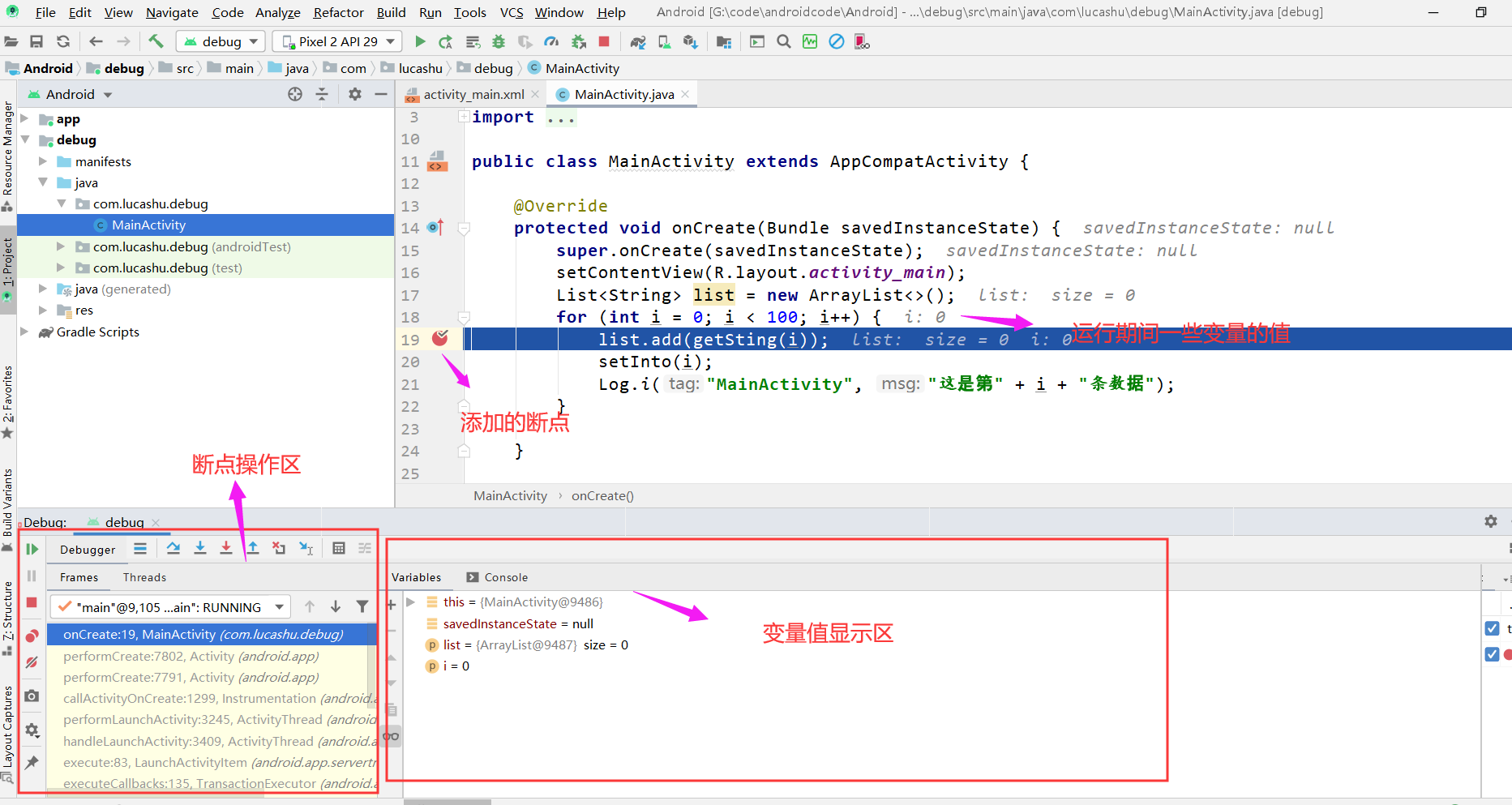Viewport: 1512px width, 805px height.
Task: Click the Profile app gauge icon
Action: pos(551,41)
